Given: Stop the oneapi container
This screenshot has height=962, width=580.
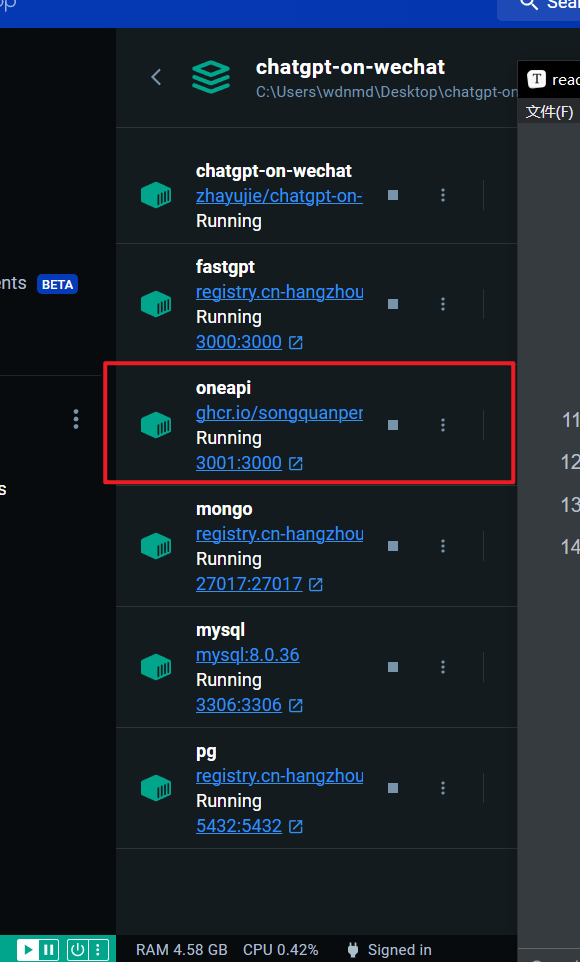Looking at the screenshot, I should coord(393,425).
